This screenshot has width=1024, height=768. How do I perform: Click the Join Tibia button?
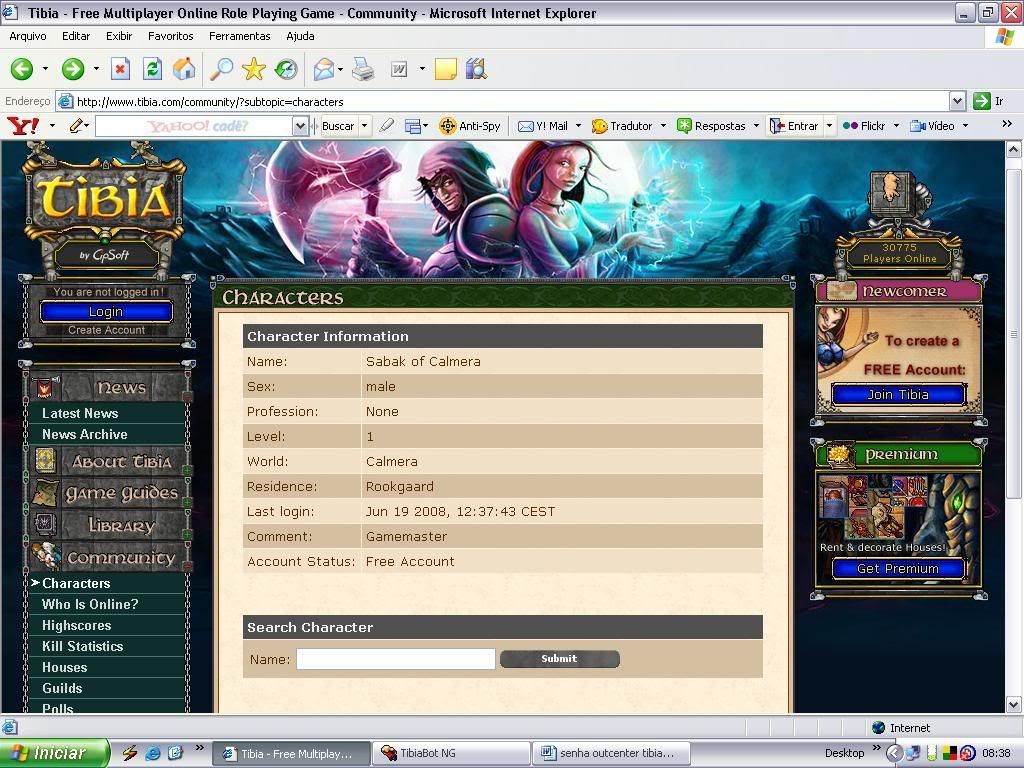click(898, 394)
